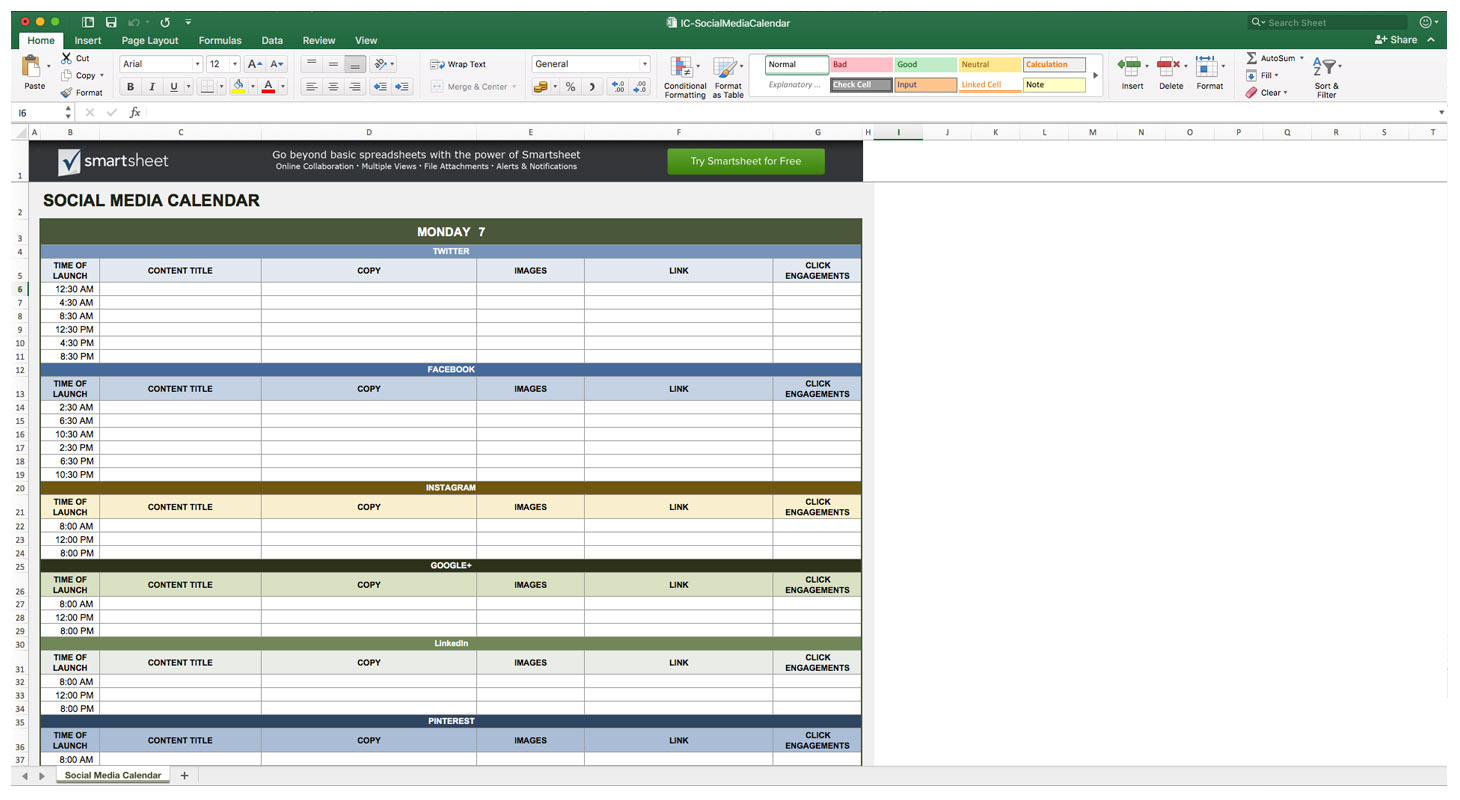Select the Format painter brush
The width and height of the screenshot is (1460, 800).
[66, 92]
